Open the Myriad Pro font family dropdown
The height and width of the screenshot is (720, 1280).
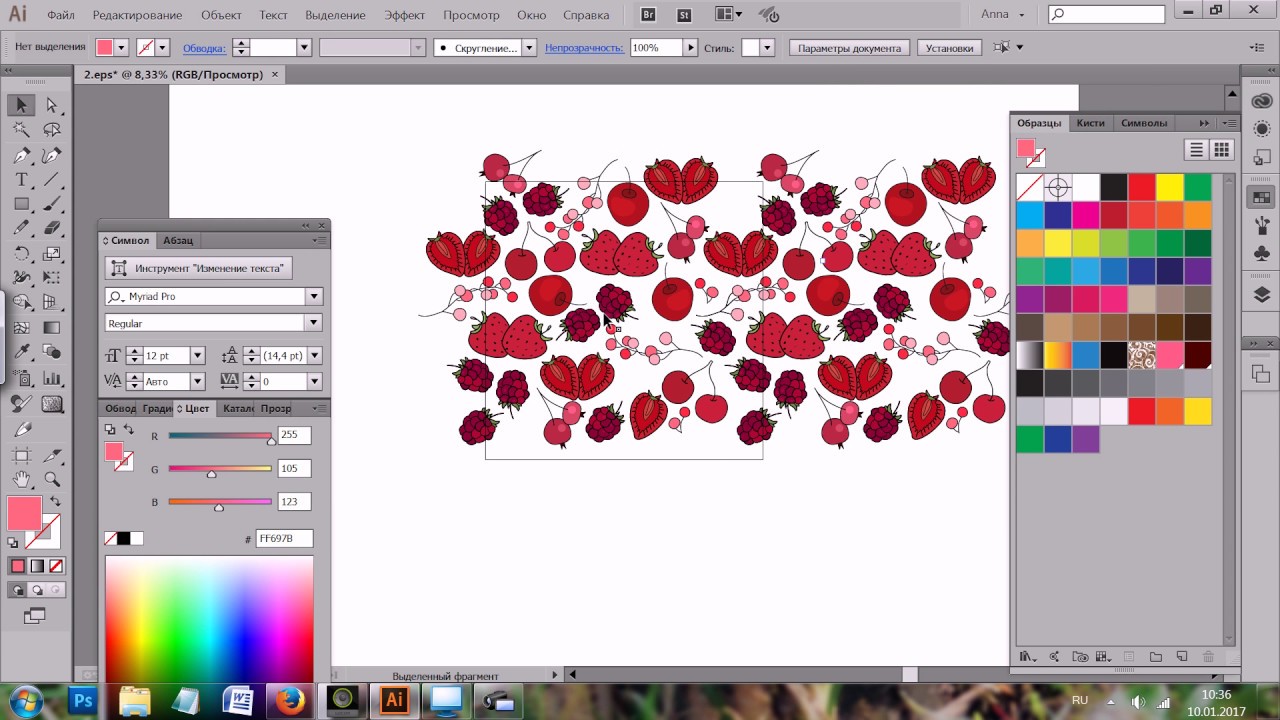coord(314,297)
